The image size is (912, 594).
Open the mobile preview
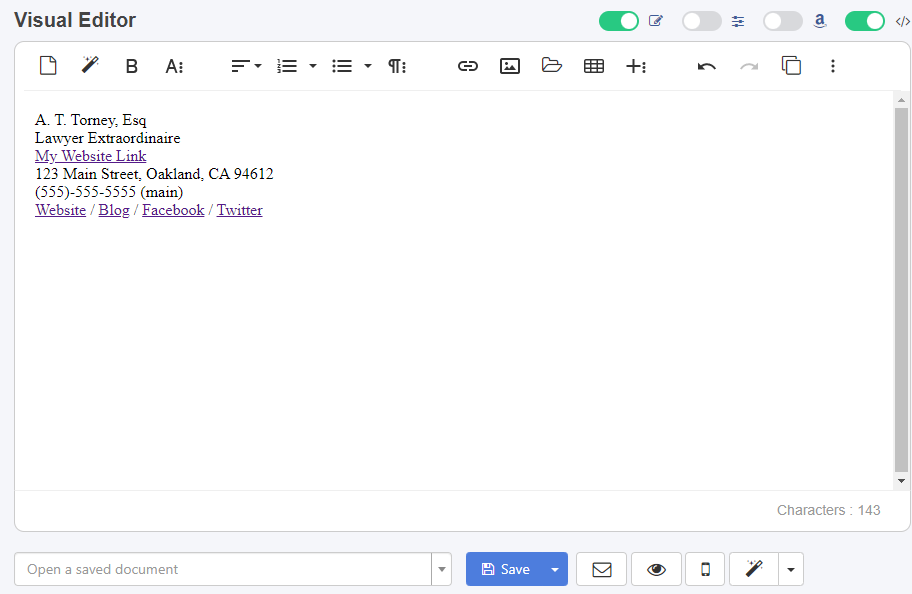coord(704,568)
